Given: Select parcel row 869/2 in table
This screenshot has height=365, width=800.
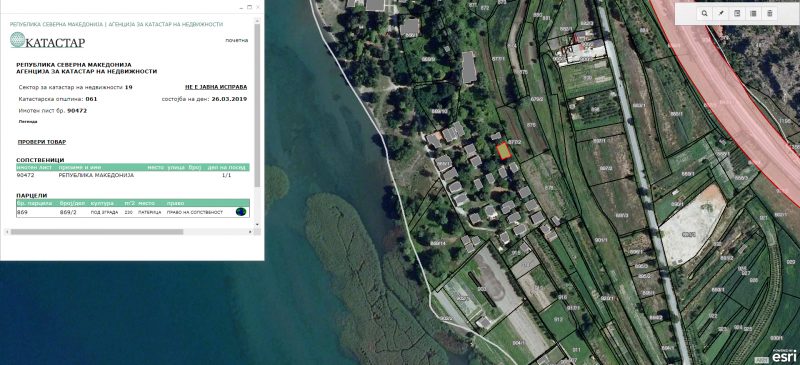Looking at the screenshot, I should pyautogui.click(x=133, y=212).
